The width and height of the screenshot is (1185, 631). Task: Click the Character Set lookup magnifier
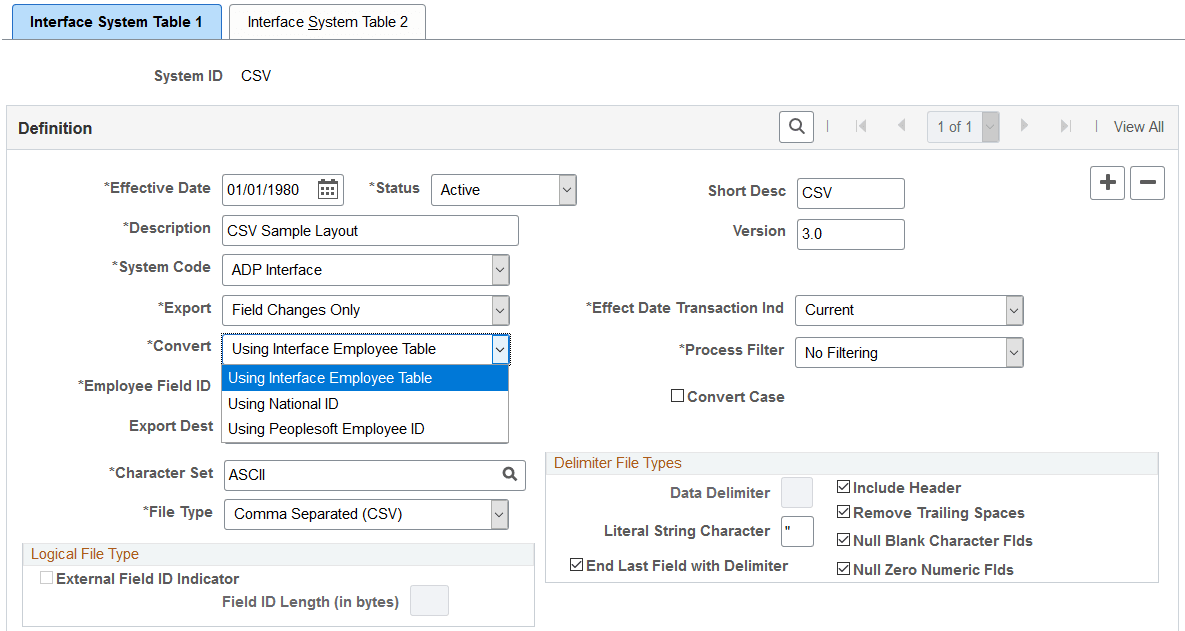tap(510, 475)
